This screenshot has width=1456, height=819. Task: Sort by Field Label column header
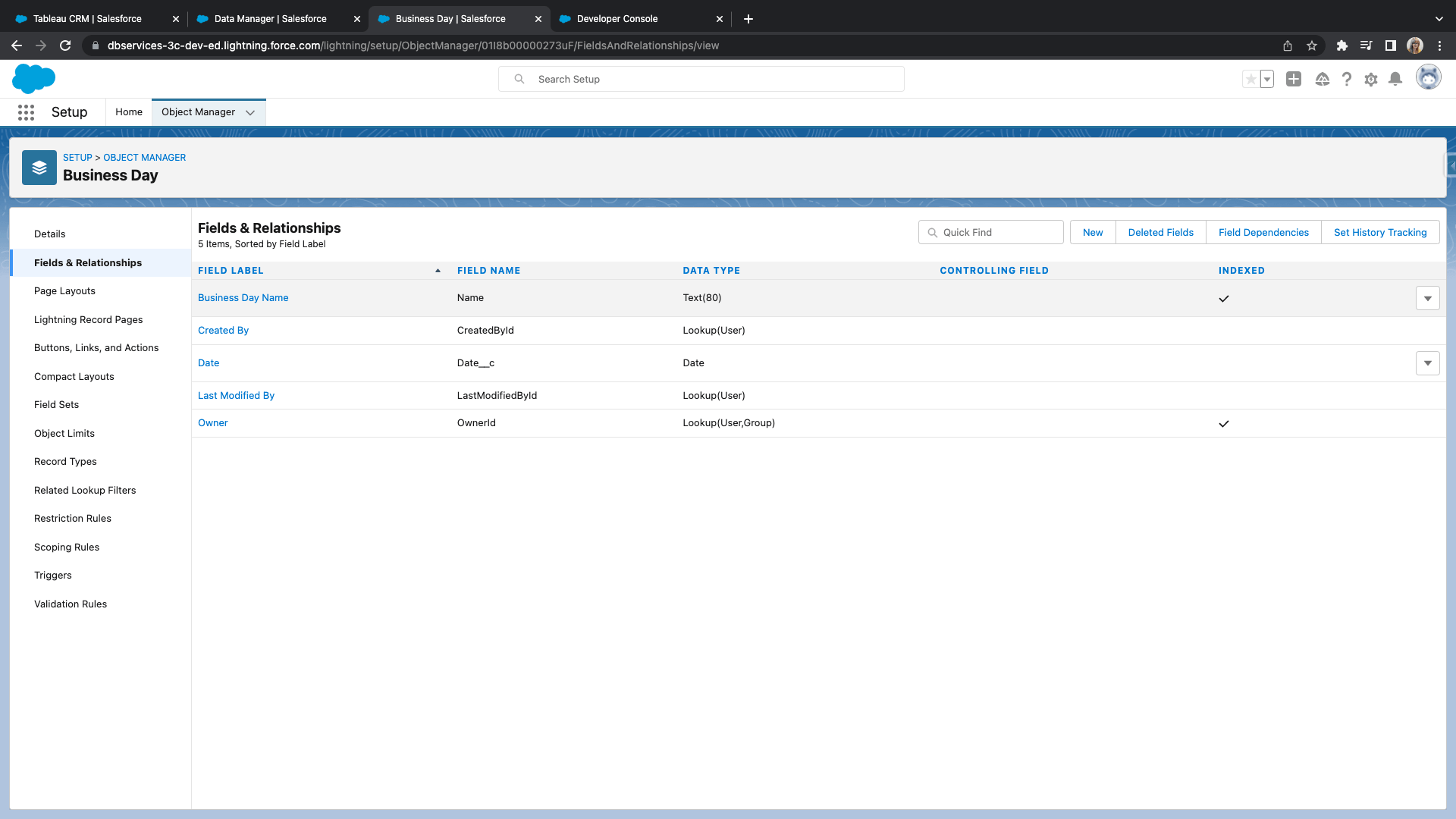[x=231, y=271]
